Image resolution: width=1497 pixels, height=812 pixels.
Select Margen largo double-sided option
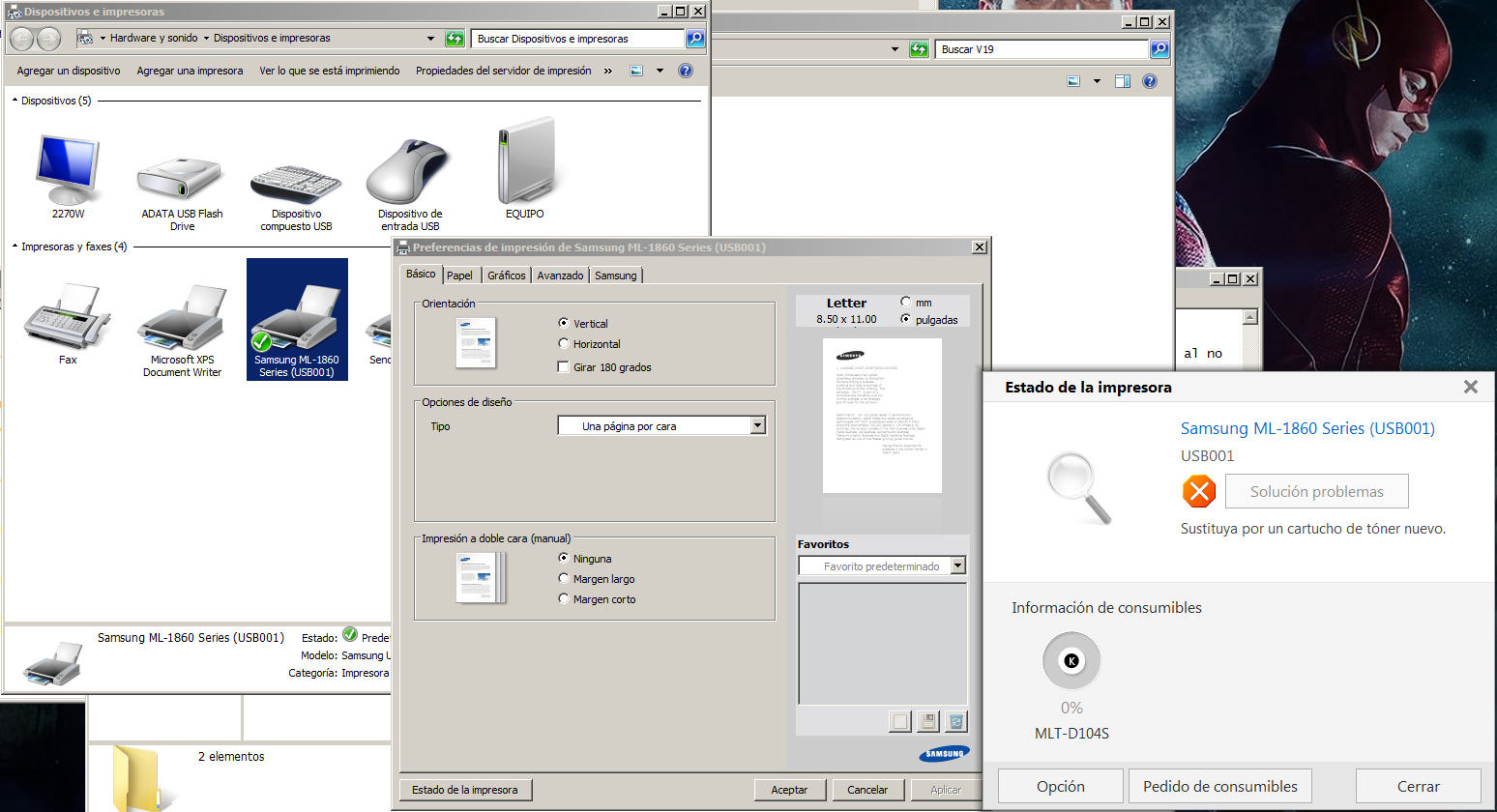coord(564,578)
